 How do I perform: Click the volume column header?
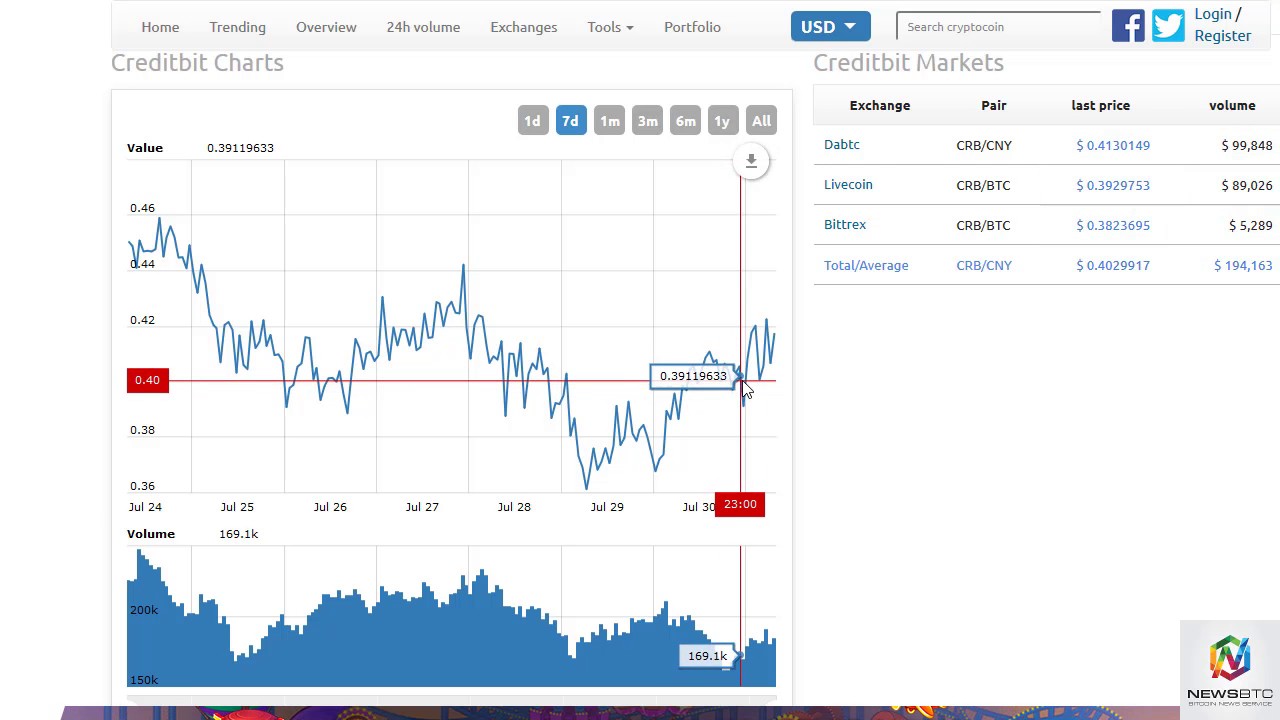(1232, 105)
